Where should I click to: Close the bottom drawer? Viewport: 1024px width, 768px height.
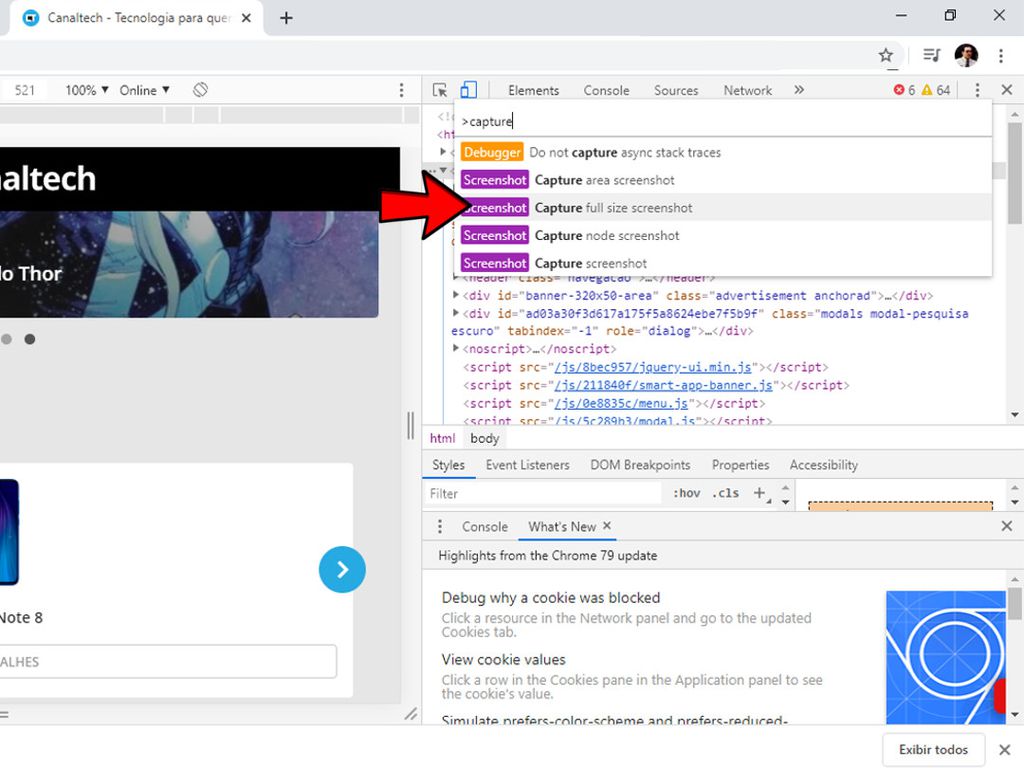(1006, 526)
